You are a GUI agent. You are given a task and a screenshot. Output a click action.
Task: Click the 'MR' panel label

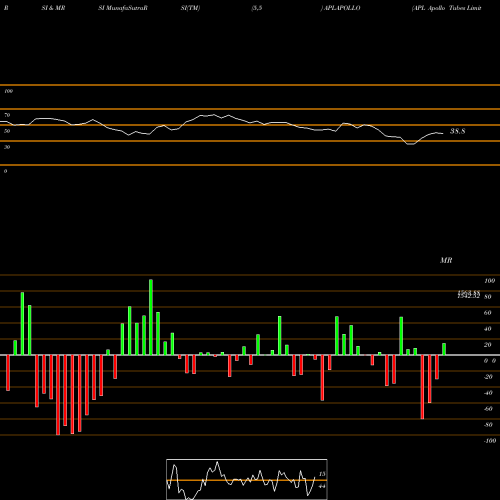click(x=446, y=260)
